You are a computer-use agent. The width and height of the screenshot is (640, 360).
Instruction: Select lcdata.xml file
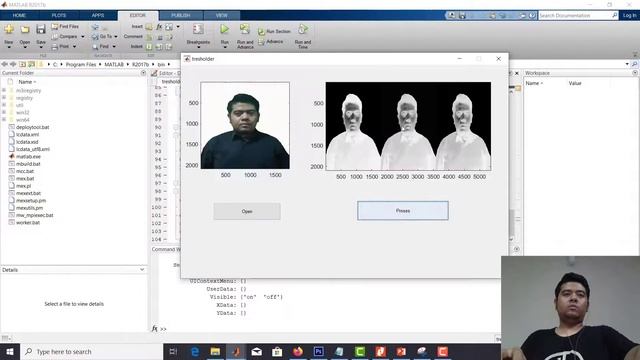(27, 135)
